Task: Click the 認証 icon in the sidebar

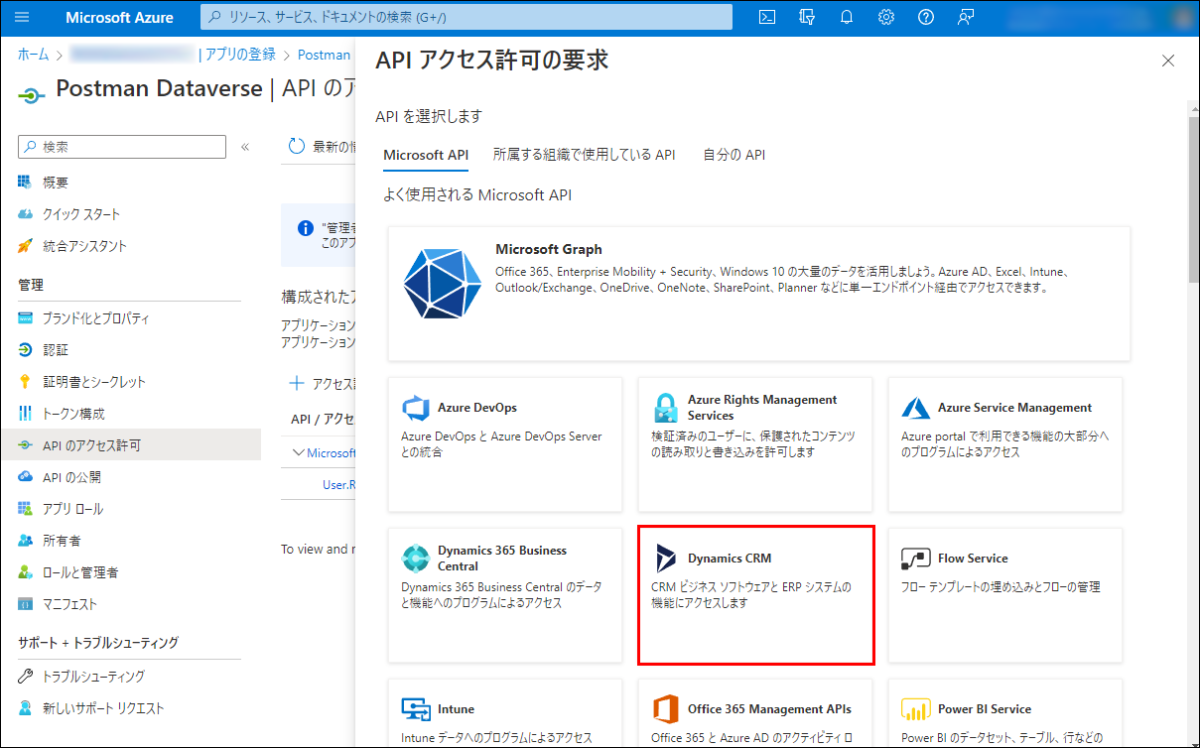Action: click(x=26, y=350)
